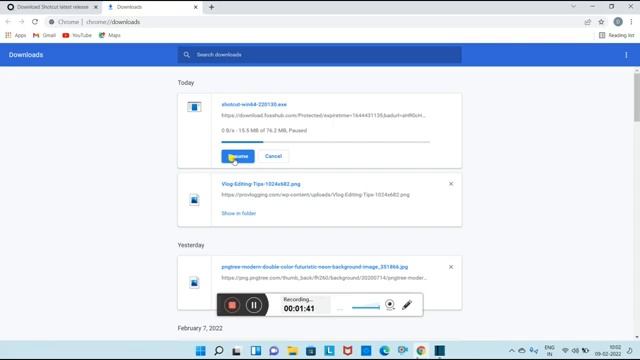Open pngtree modern double color background jpg link
The height and width of the screenshot is (360, 640).
(314, 267)
